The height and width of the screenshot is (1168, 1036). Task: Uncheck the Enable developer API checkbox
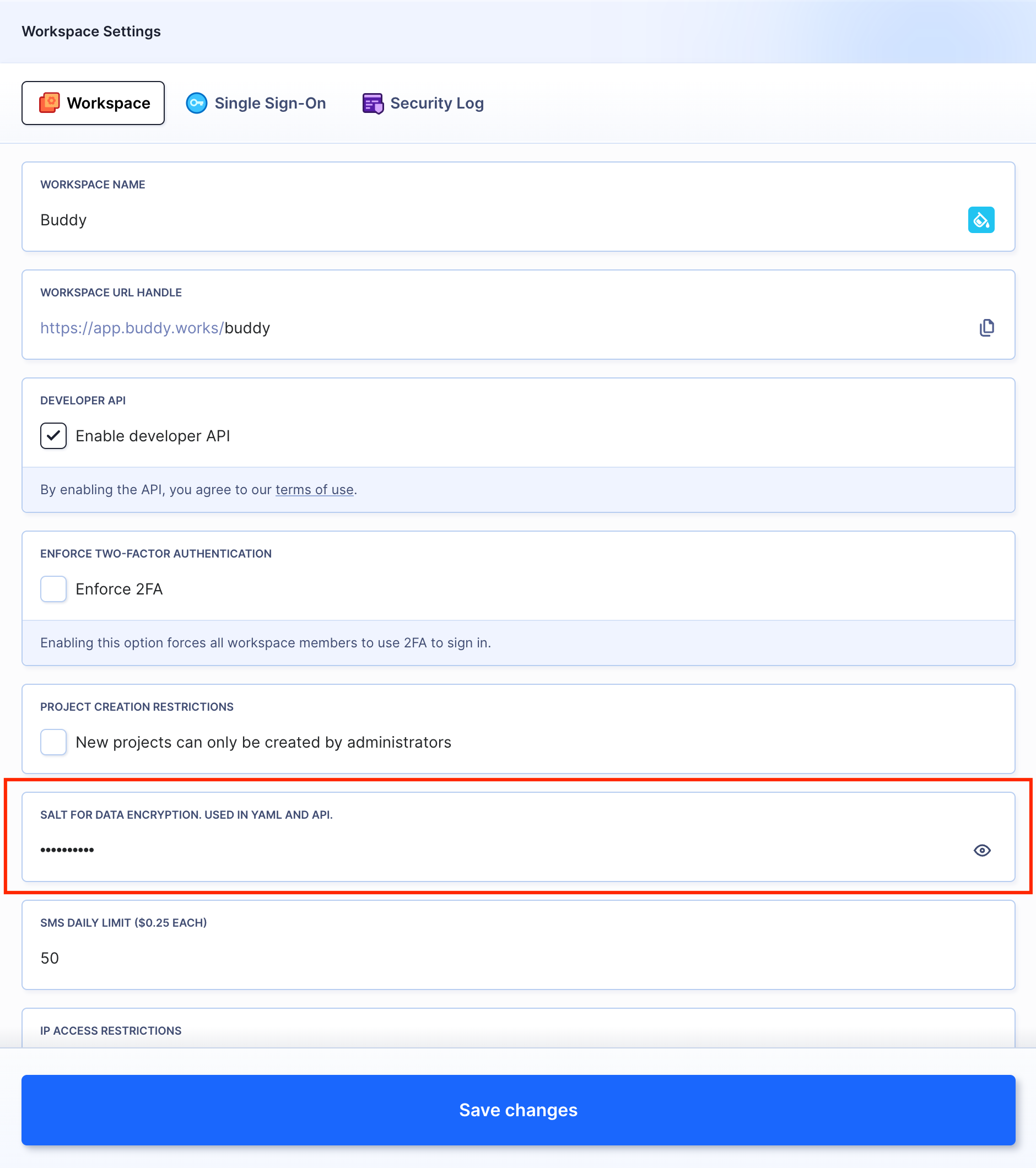(53, 436)
